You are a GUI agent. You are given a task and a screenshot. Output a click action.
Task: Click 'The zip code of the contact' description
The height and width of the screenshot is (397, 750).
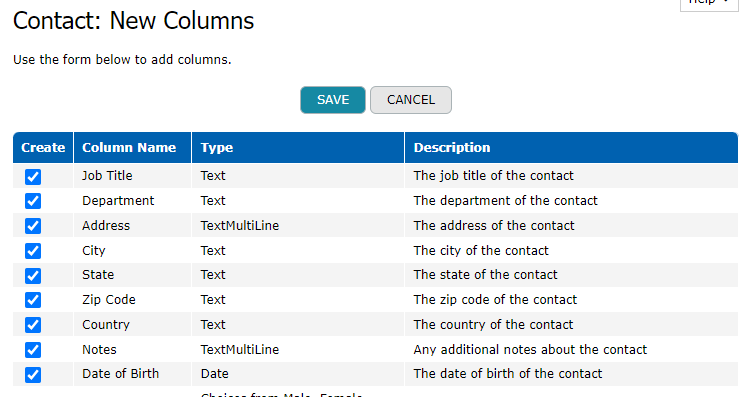coord(496,299)
